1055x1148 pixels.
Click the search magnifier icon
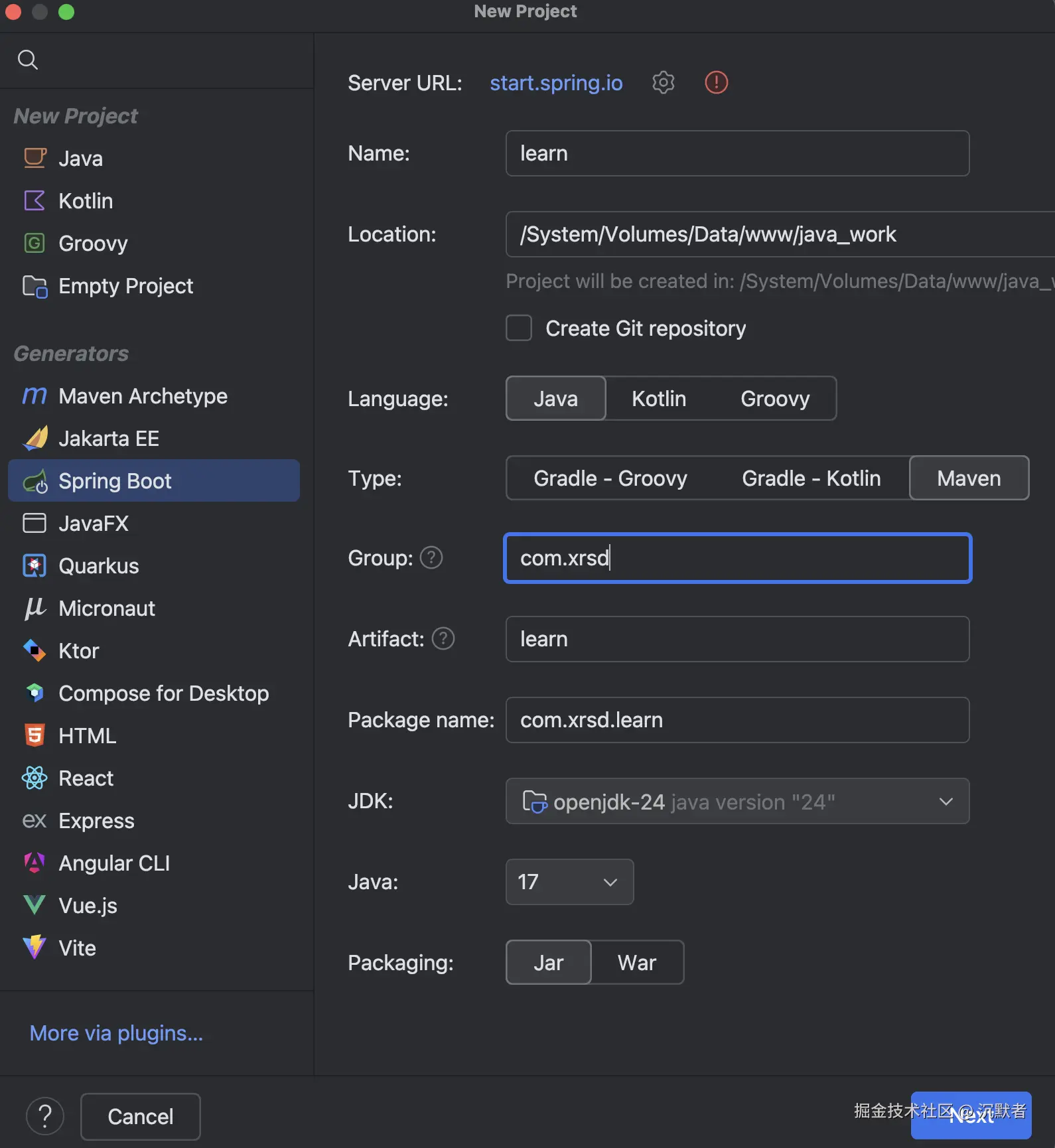pos(27,60)
